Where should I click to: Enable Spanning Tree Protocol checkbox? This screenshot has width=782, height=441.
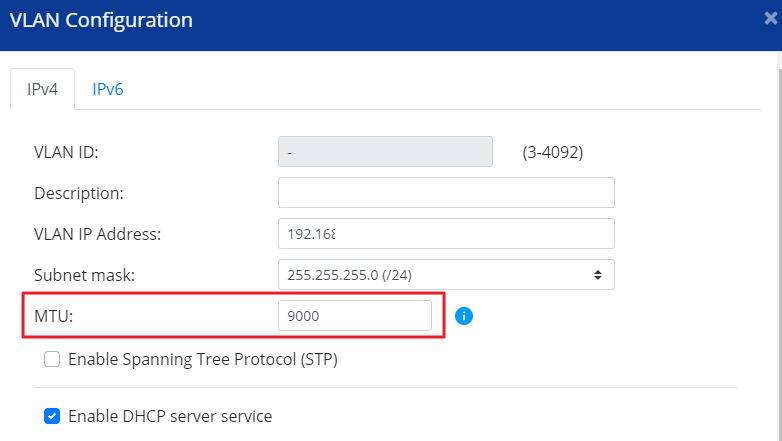(52, 359)
